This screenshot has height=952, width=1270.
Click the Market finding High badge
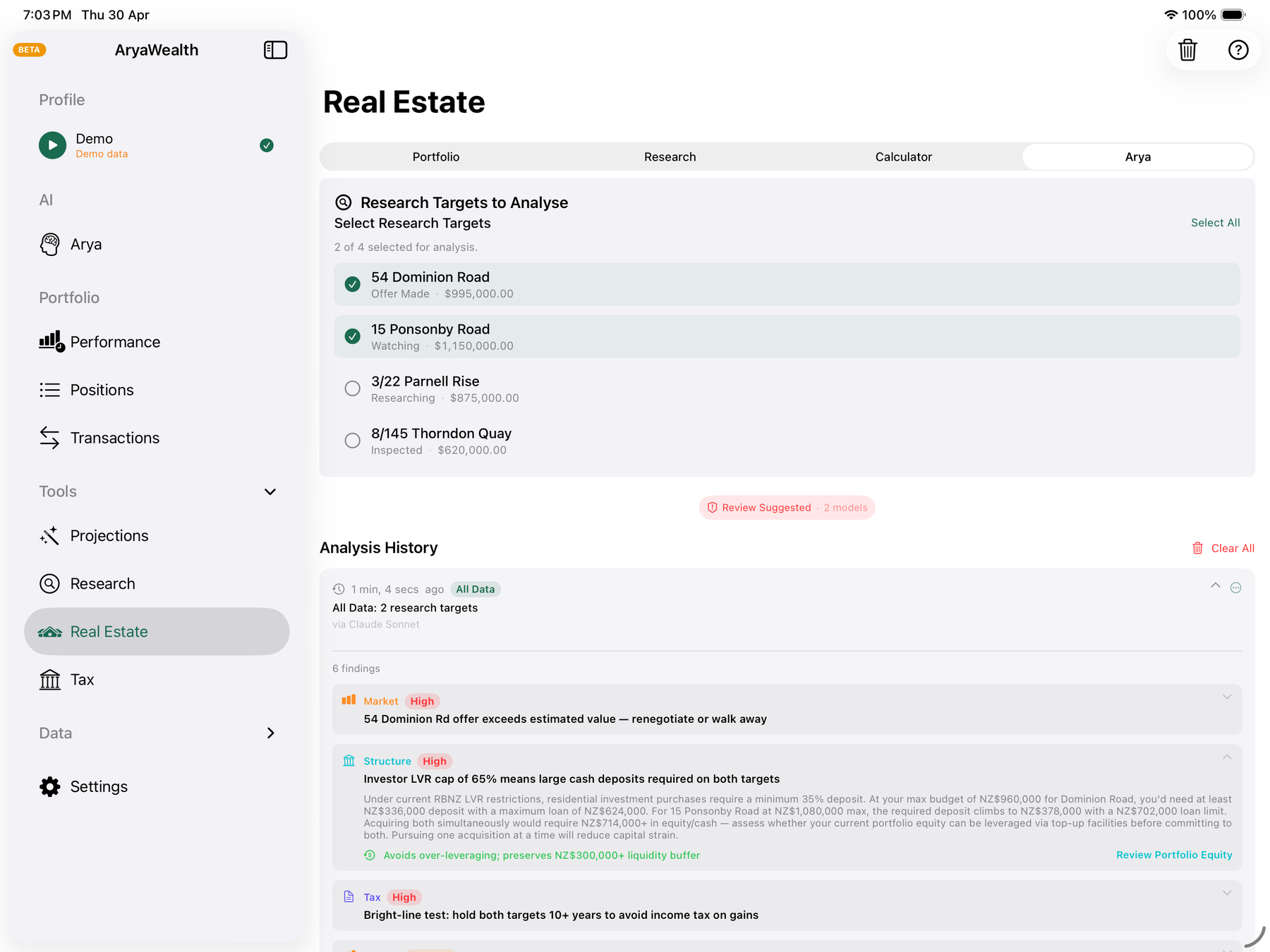(x=422, y=701)
